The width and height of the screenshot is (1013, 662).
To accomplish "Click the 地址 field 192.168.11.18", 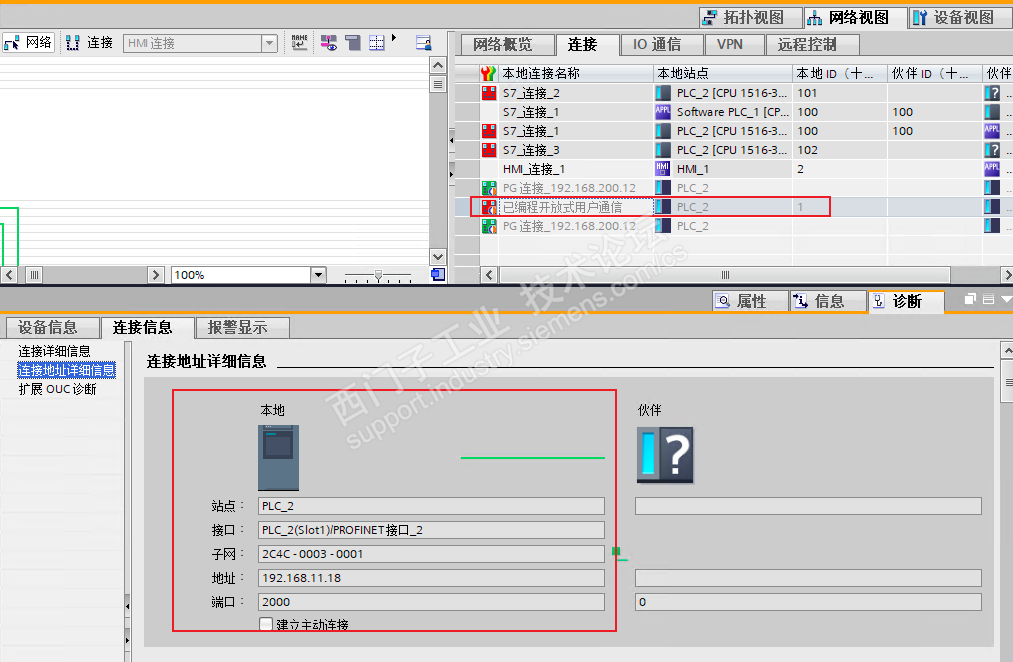I will click(431, 578).
